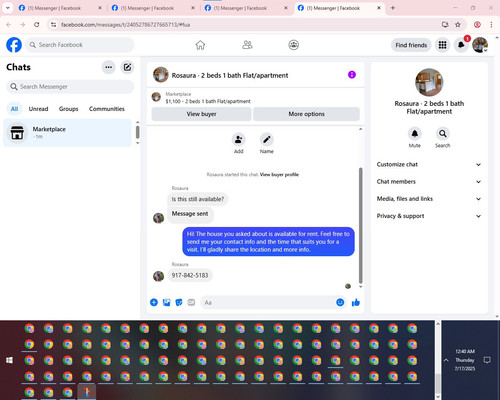The height and width of the screenshot is (400, 500).
Task: Click the 'Message sent' bubble
Action: point(190,214)
